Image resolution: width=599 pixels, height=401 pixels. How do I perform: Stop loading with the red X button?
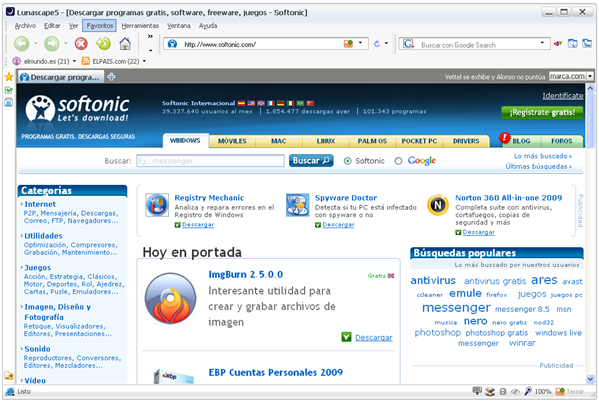coord(81,44)
